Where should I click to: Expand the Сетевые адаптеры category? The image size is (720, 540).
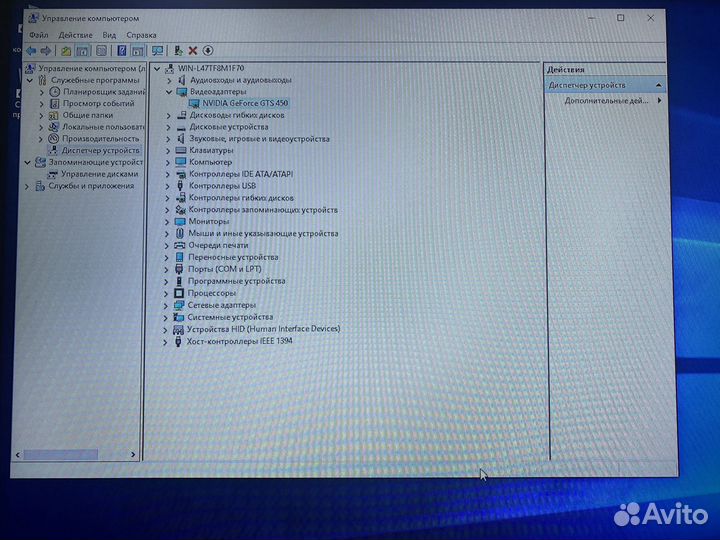pos(167,305)
